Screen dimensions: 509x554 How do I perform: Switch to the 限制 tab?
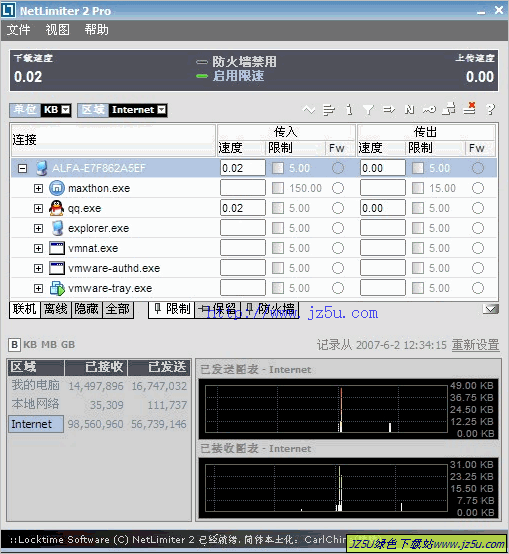[172, 310]
